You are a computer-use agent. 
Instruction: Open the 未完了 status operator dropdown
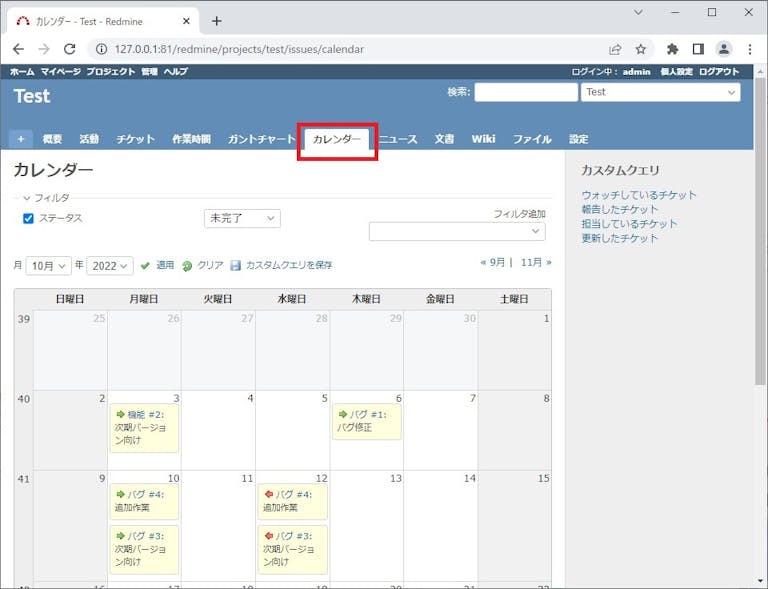(242, 218)
